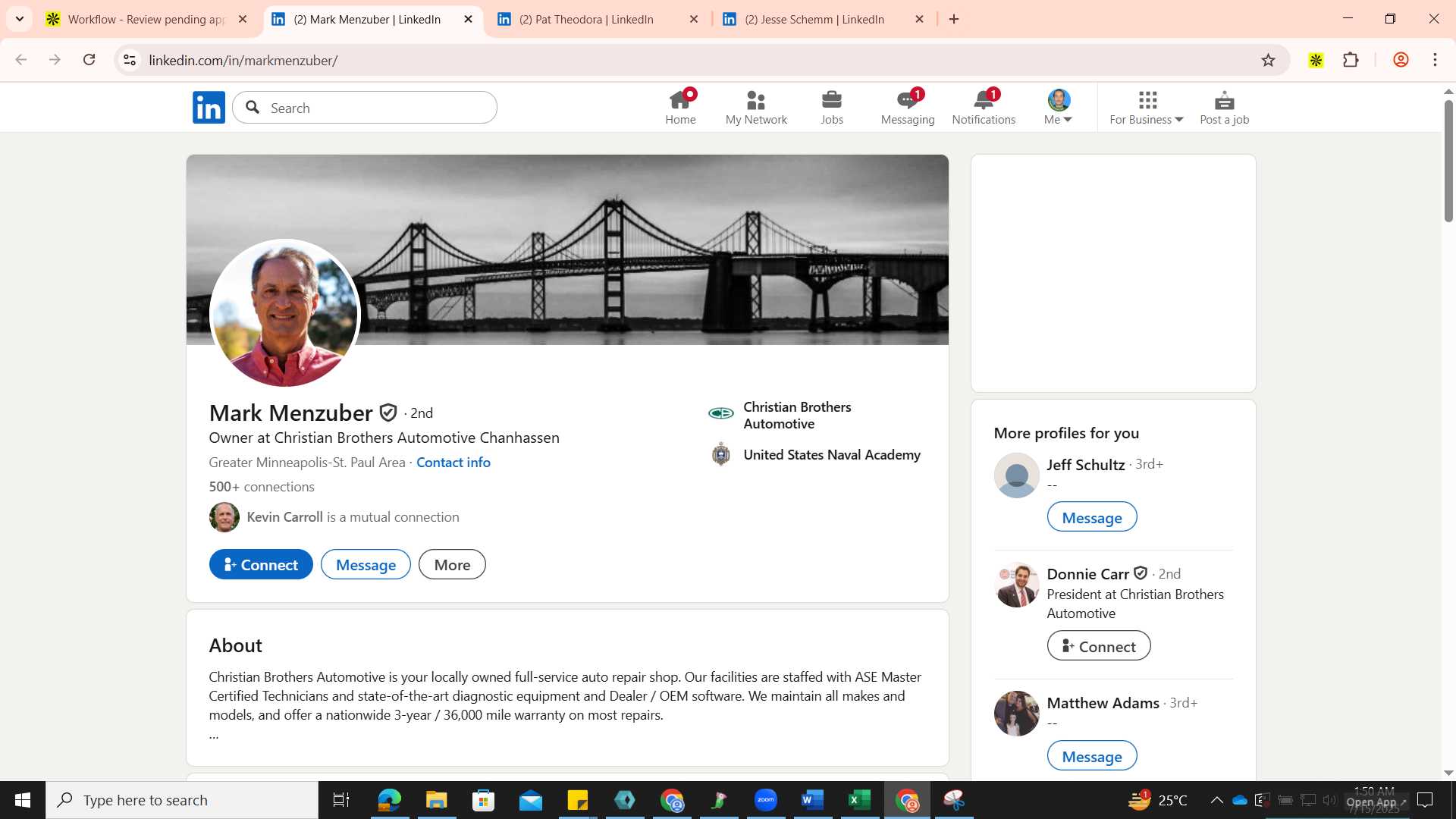Click the address bar URL
Image resolution: width=1456 pixels, height=819 pixels.
pos(243,60)
